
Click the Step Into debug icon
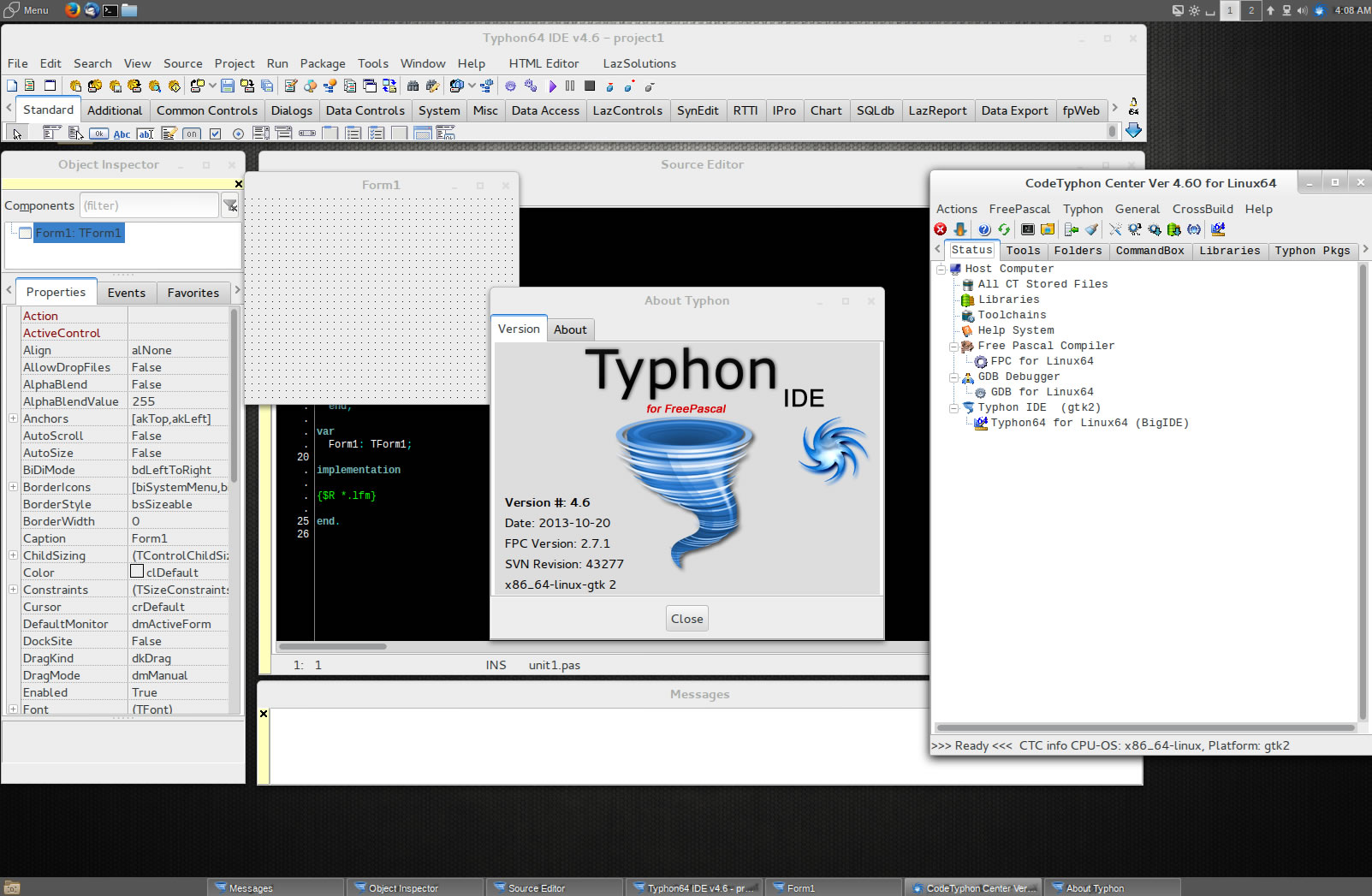tap(610, 86)
